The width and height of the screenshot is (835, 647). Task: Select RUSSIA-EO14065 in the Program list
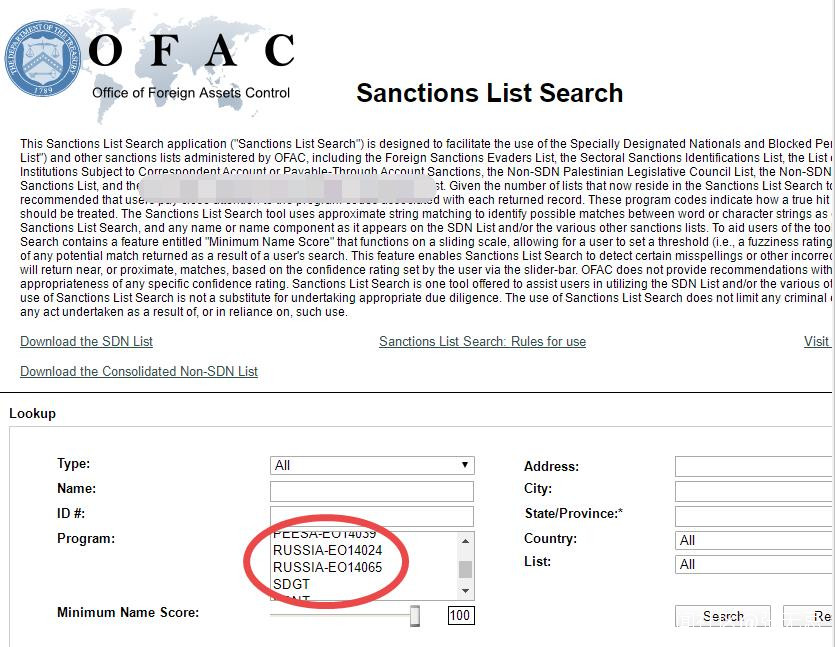(327, 567)
